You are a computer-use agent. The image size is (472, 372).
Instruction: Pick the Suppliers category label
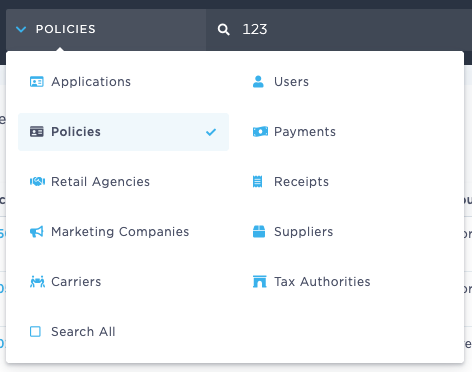pyautogui.click(x=303, y=232)
